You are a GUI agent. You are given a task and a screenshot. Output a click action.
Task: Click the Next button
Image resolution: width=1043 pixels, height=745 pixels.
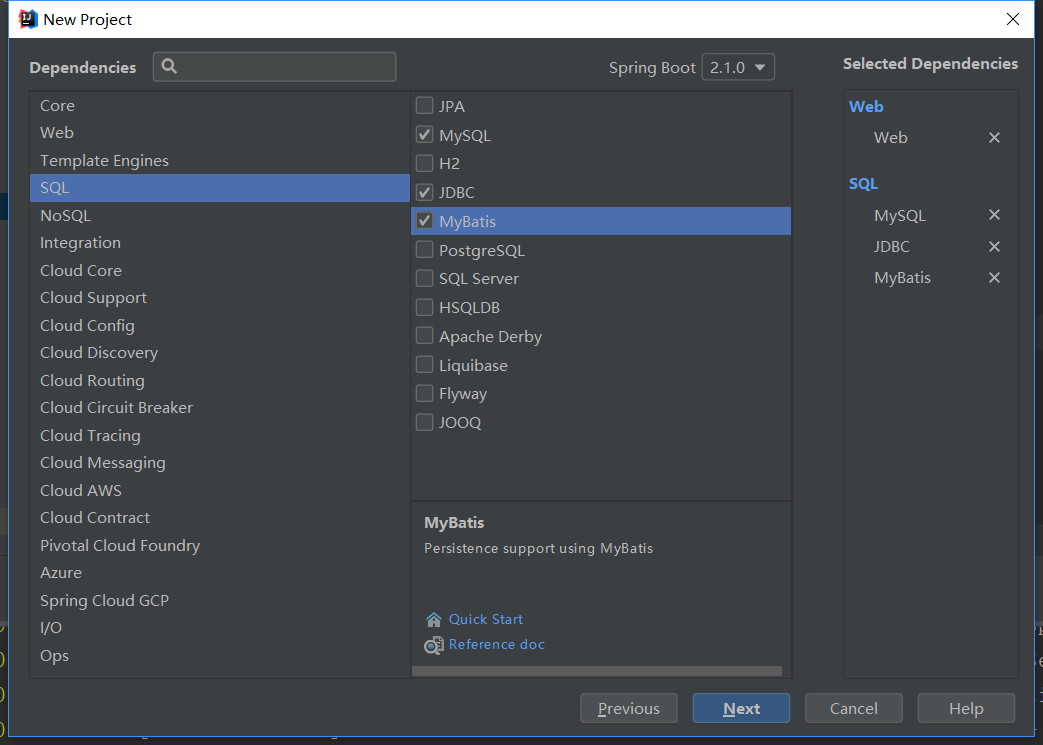[741, 708]
